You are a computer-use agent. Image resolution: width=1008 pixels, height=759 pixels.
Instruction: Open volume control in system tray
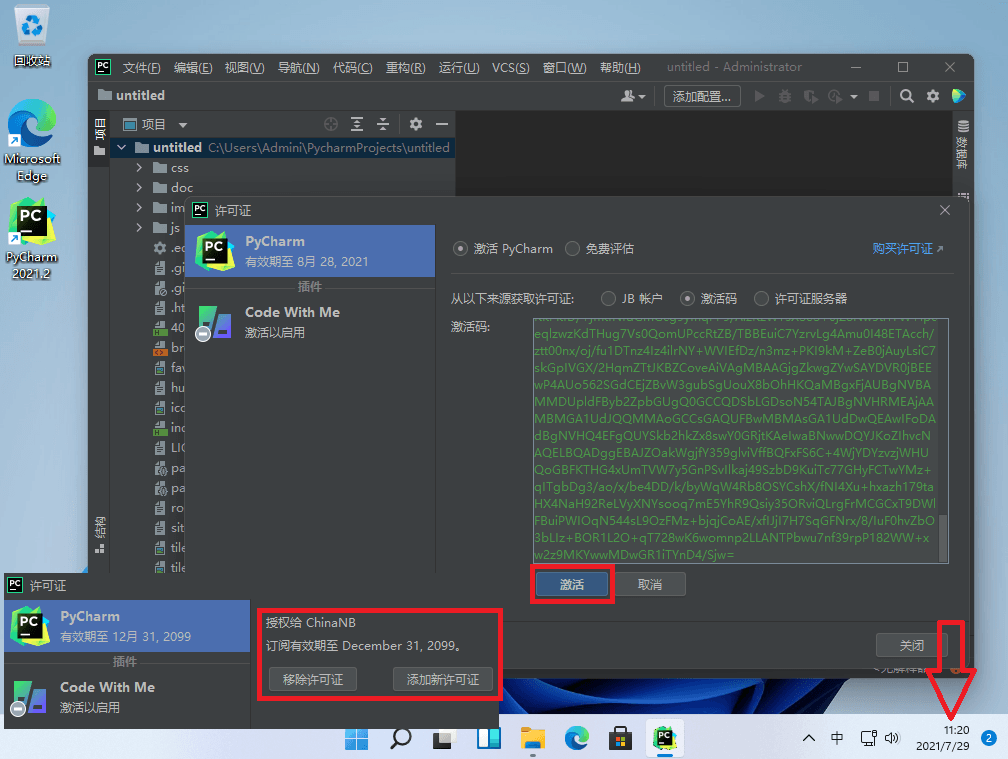coord(892,738)
